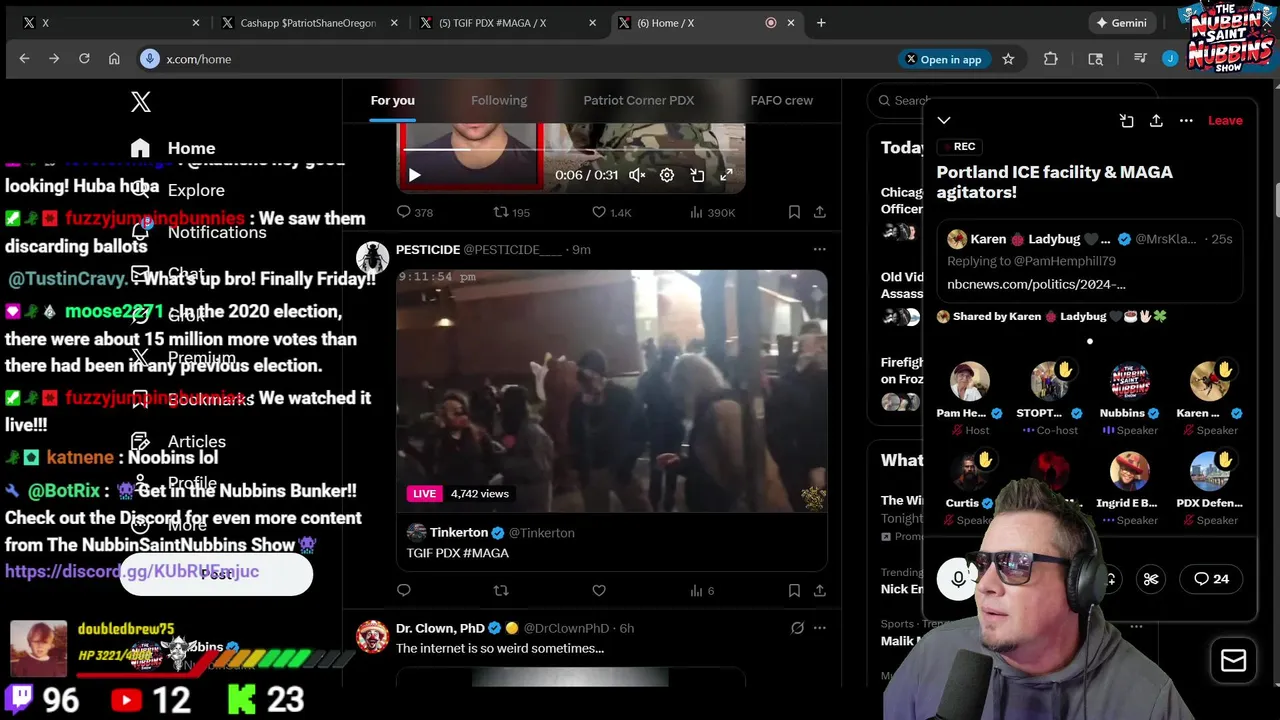The width and height of the screenshot is (1280, 720).
Task: Click Open in app button
Action: (x=943, y=59)
